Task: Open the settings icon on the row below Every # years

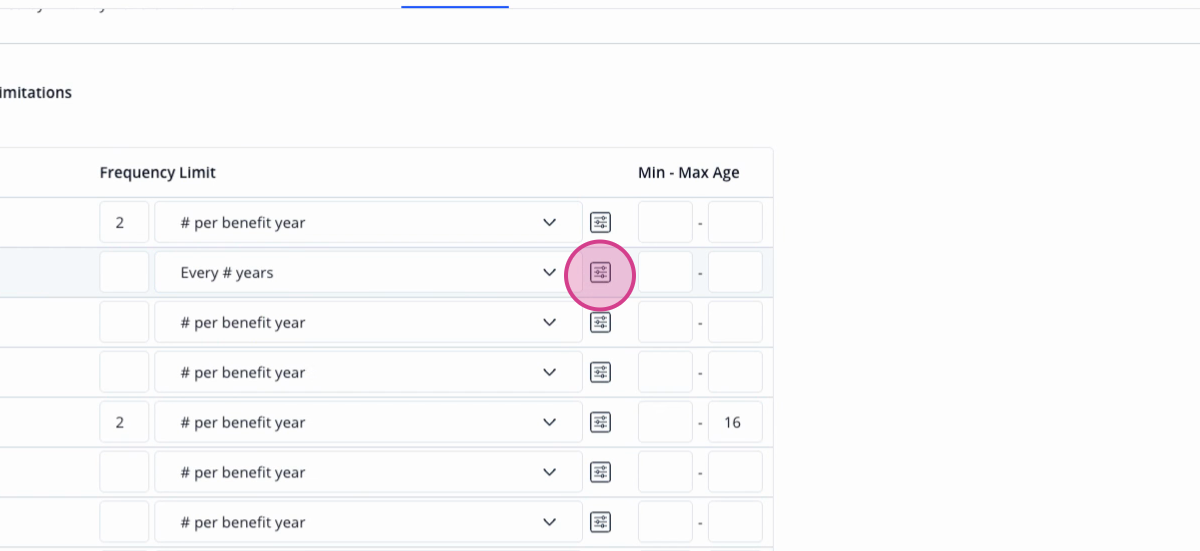Action: pyautogui.click(x=600, y=322)
